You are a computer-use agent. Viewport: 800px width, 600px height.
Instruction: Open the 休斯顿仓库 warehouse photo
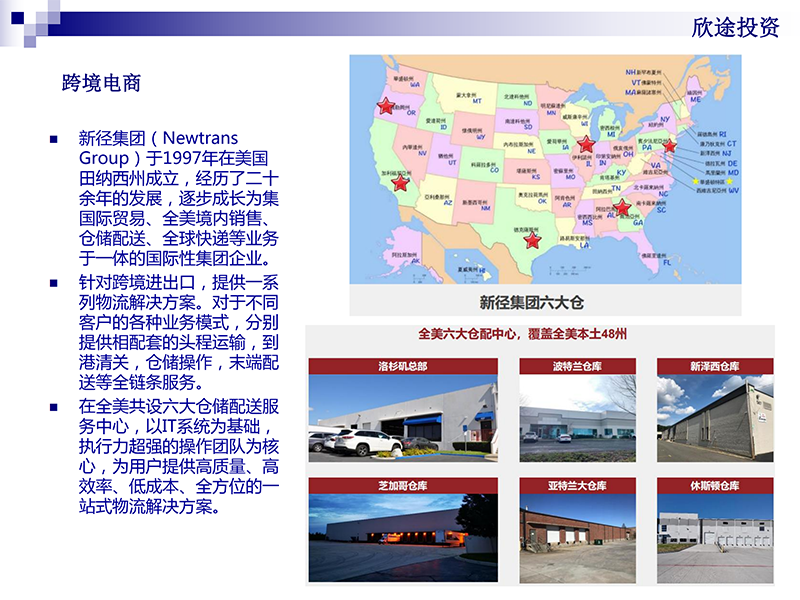click(715, 538)
